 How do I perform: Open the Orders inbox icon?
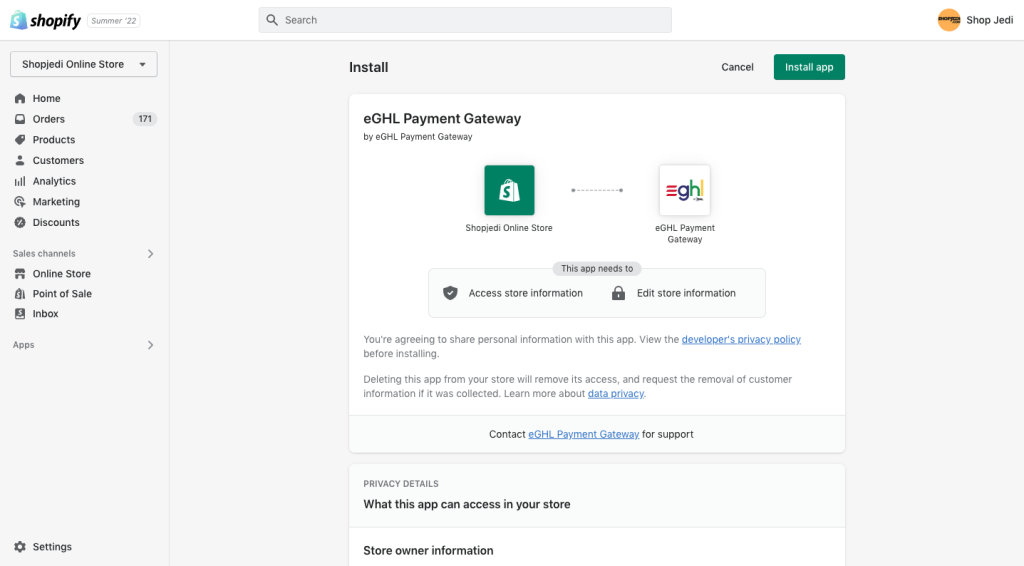coord(20,119)
